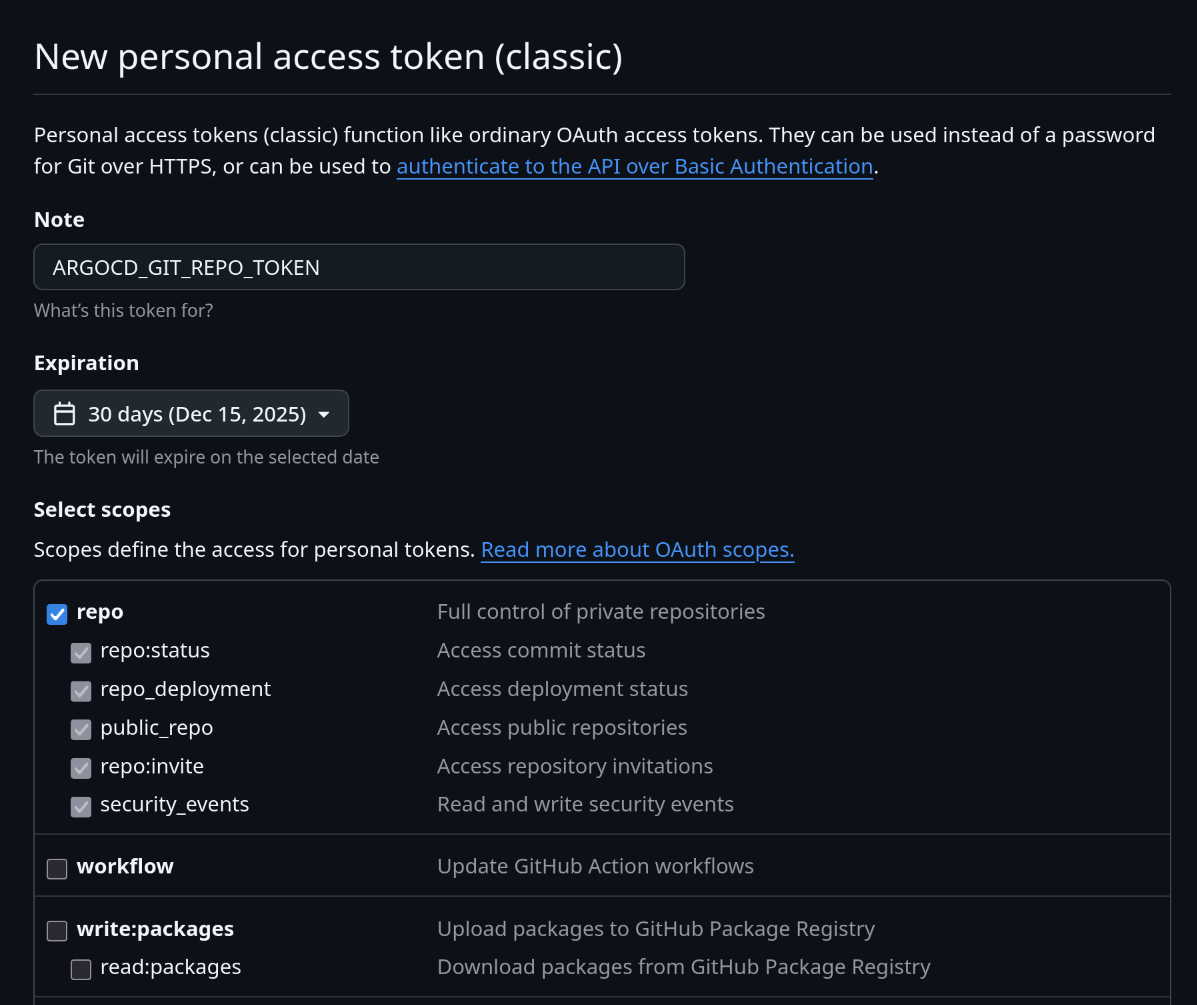Screen dimensions: 1197x1005
Task: Open Read more about OAuth scopes link
Action: point(637,550)
